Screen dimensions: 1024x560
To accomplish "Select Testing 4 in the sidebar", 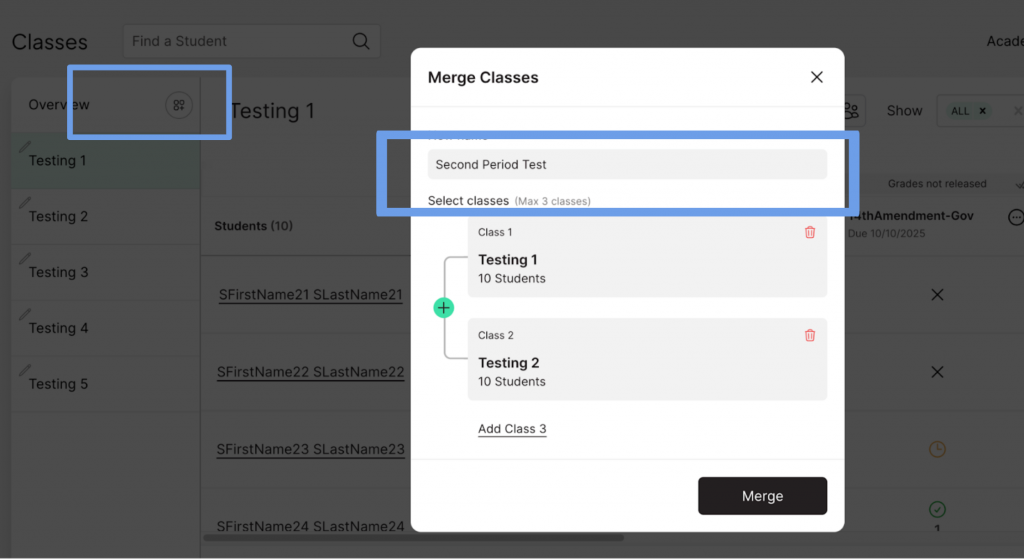I will pos(105,328).
